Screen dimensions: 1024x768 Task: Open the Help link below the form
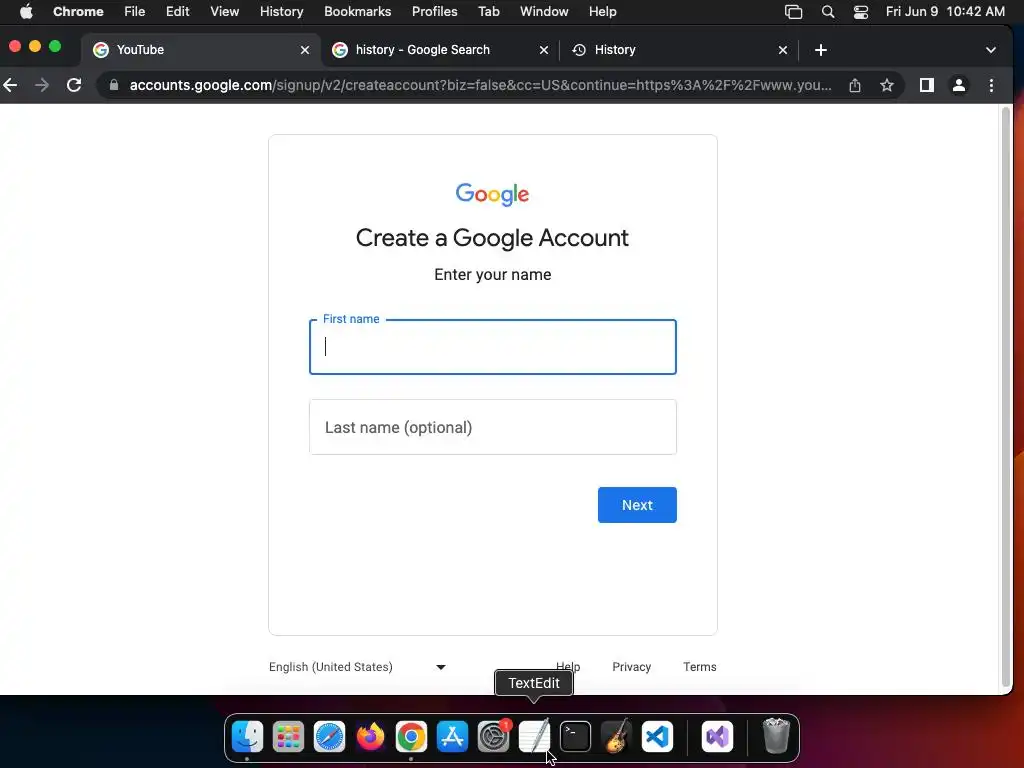click(568, 667)
